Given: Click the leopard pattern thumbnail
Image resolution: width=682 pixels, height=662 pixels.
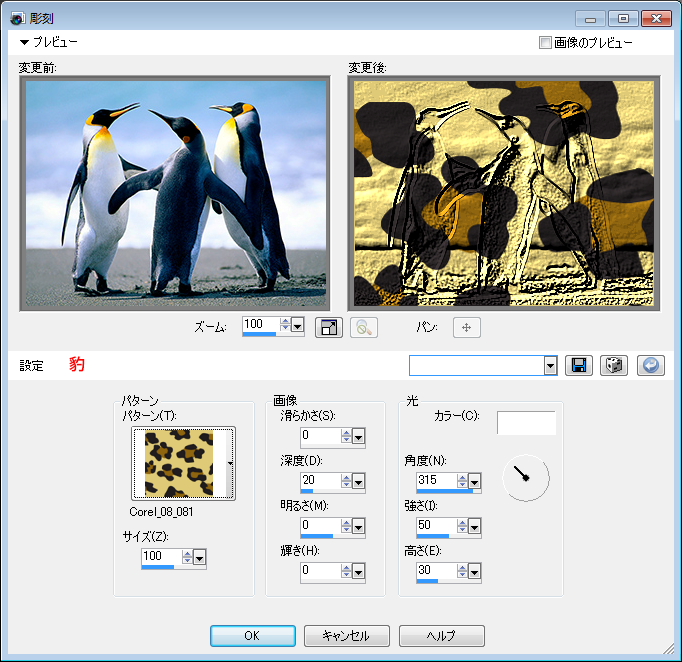Looking at the screenshot, I should [x=179, y=463].
